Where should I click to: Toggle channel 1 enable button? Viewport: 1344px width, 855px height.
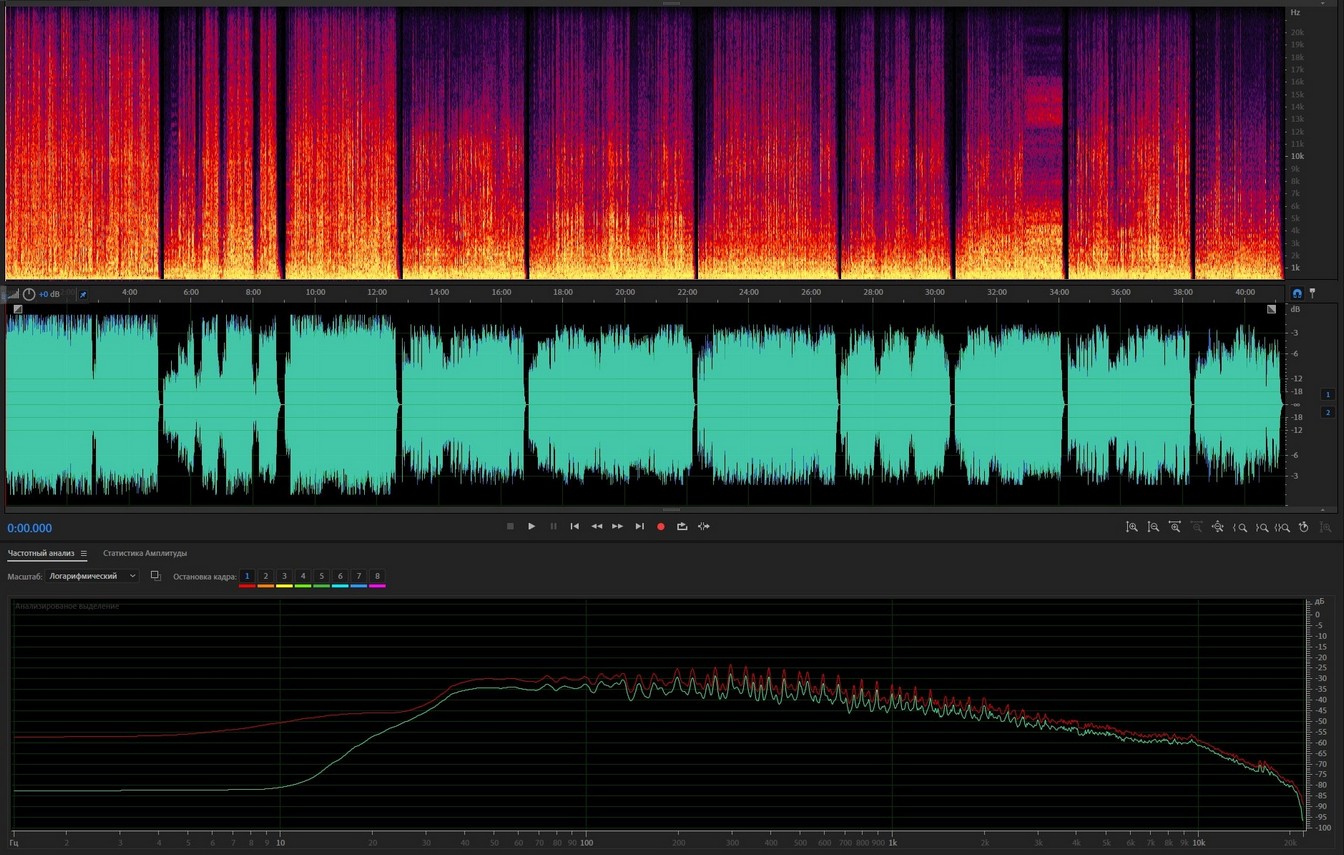(x=1328, y=394)
